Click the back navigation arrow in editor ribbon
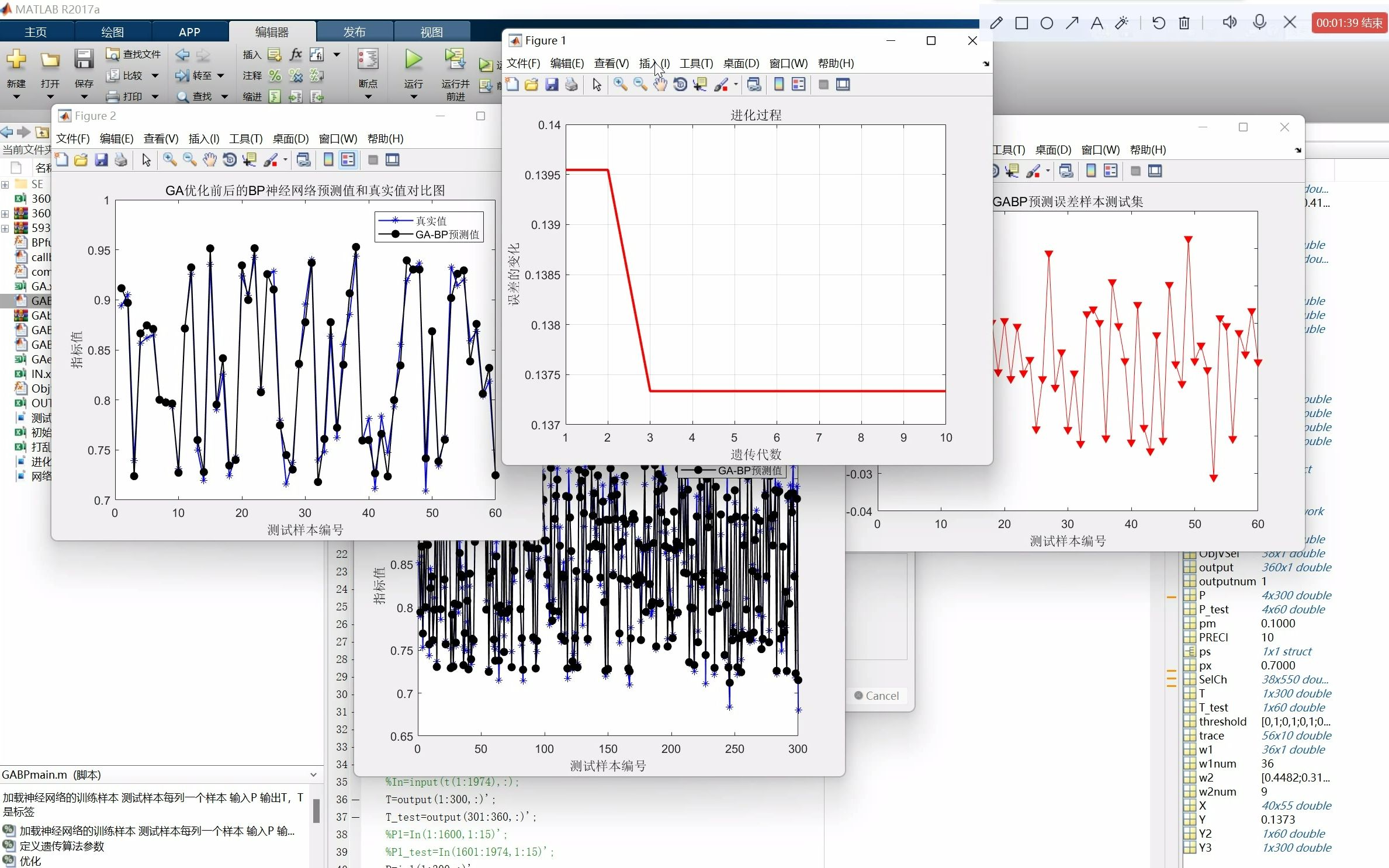 (x=182, y=54)
